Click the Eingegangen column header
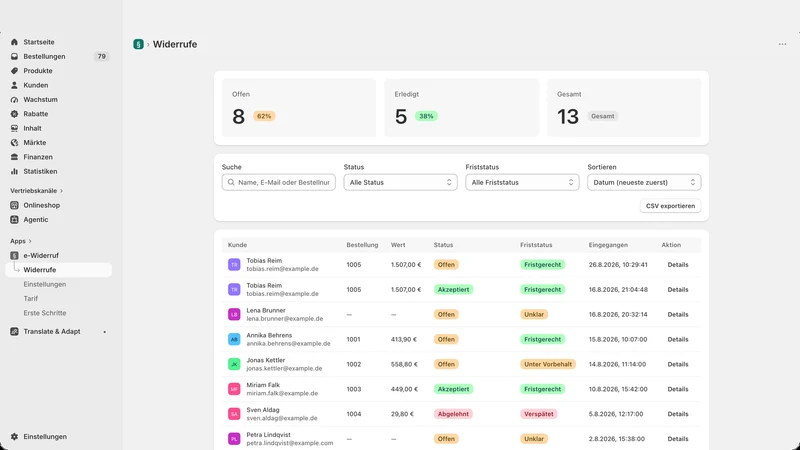The image size is (800, 450). tap(608, 245)
